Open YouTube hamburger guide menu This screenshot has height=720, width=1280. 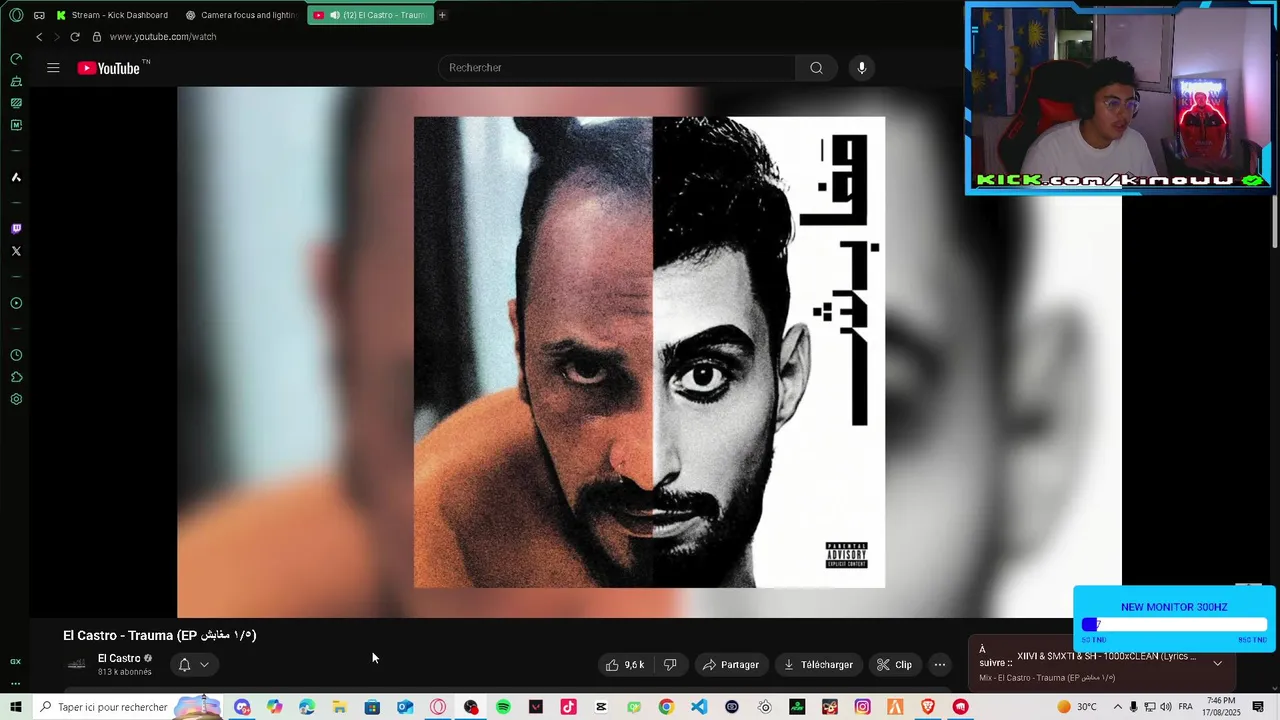click(x=53, y=68)
